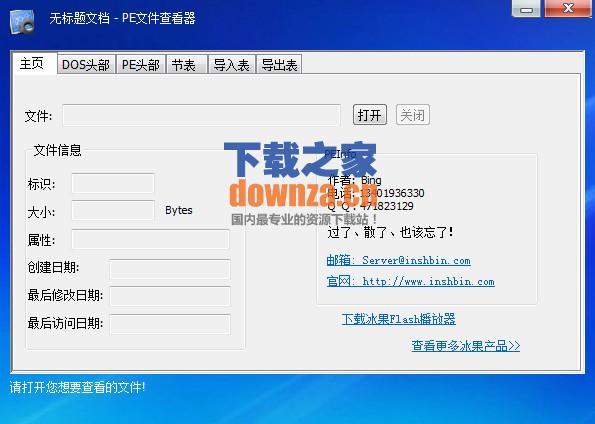Viewport: 595px width, 424px height.
Task: Click the disabled 关闭 button
Action: (412, 115)
